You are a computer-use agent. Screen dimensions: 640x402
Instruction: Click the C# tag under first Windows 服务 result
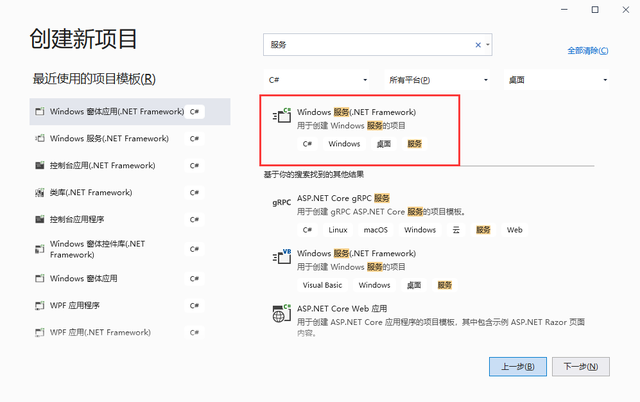point(307,144)
